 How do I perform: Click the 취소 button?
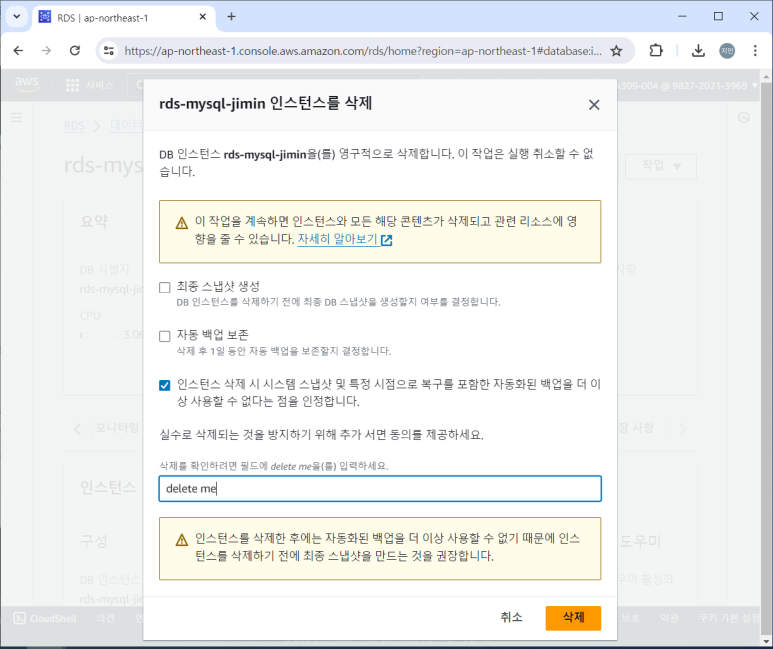511,618
